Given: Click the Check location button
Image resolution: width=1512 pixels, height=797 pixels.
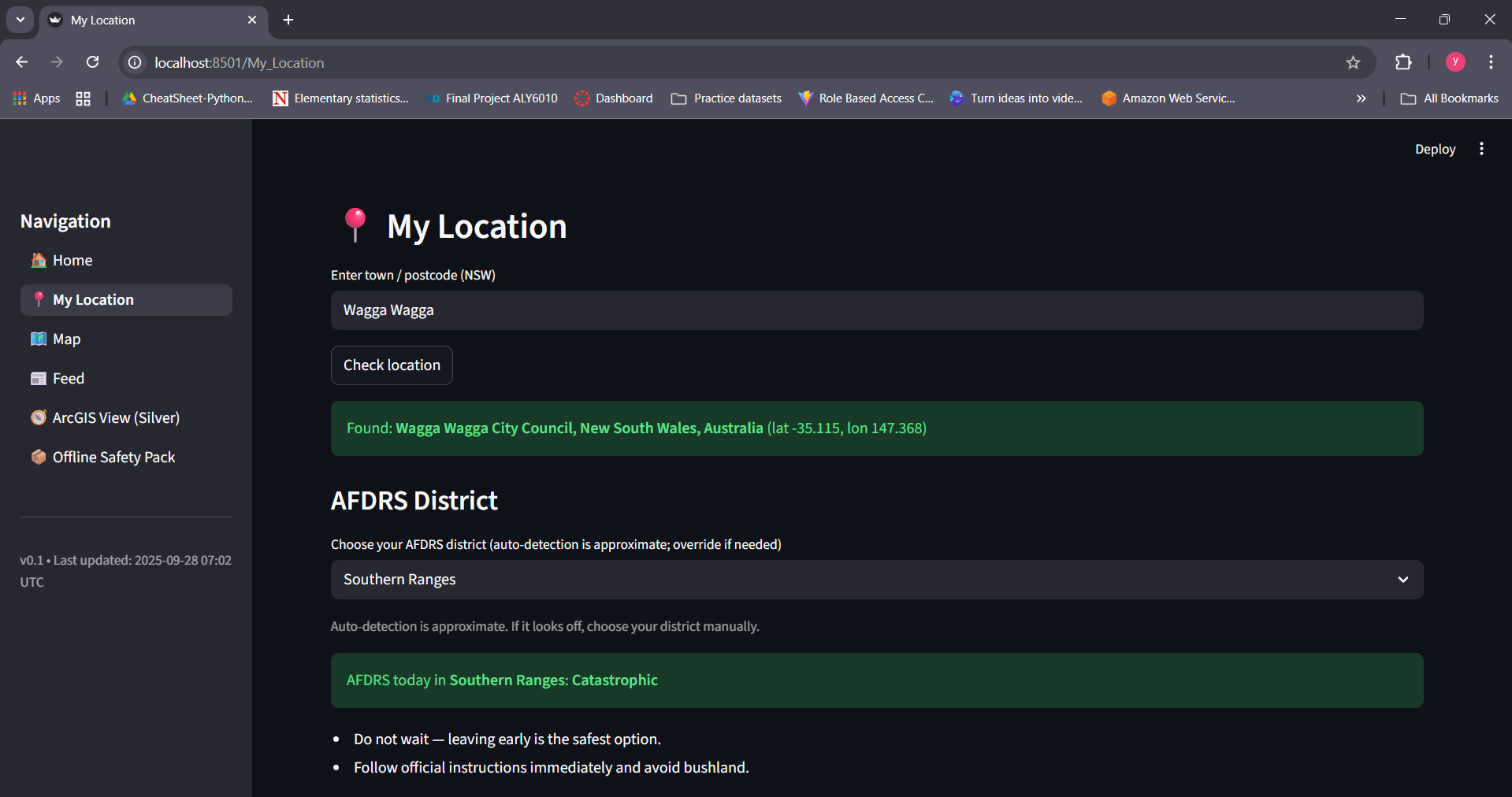Looking at the screenshot, I should 392,365.
